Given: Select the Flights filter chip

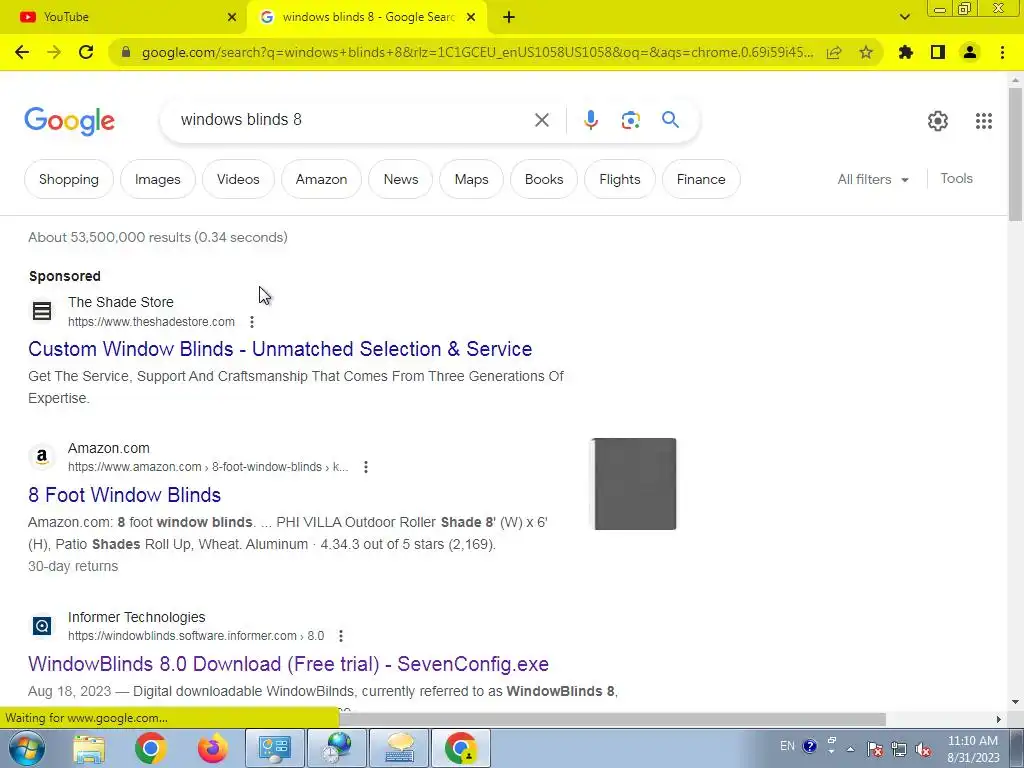Looking at the screenshot, I should [620, 179].
